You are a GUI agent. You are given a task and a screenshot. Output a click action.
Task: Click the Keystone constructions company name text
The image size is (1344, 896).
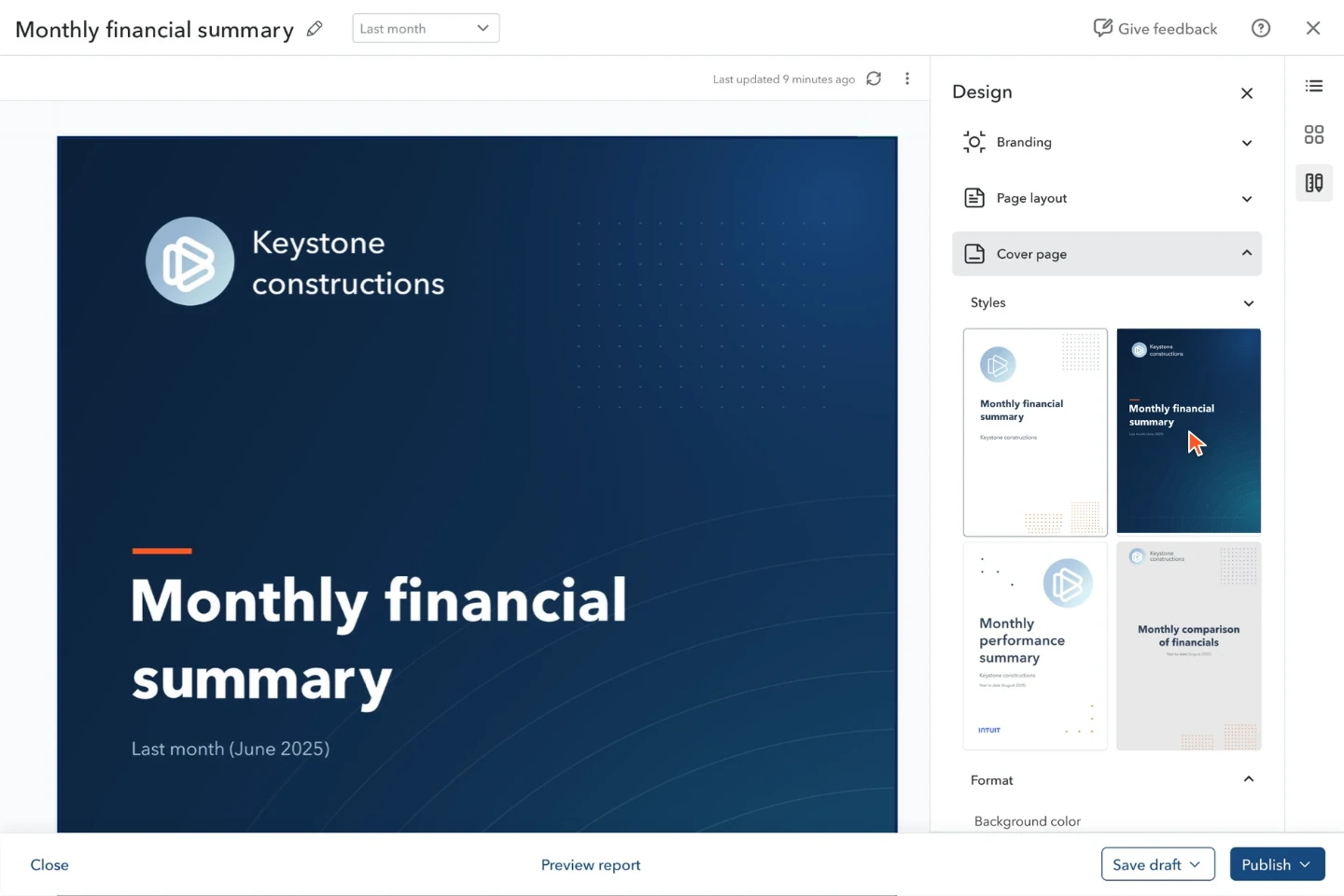[x=348, y=262]
